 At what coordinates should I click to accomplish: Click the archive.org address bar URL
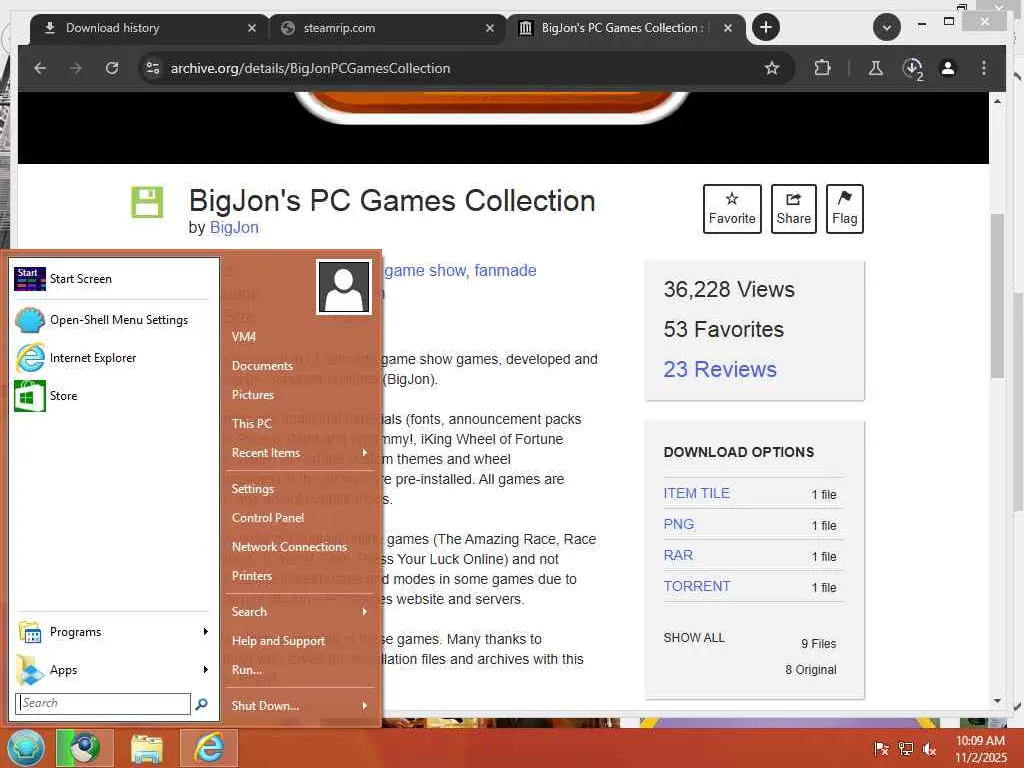pos(310,68)
